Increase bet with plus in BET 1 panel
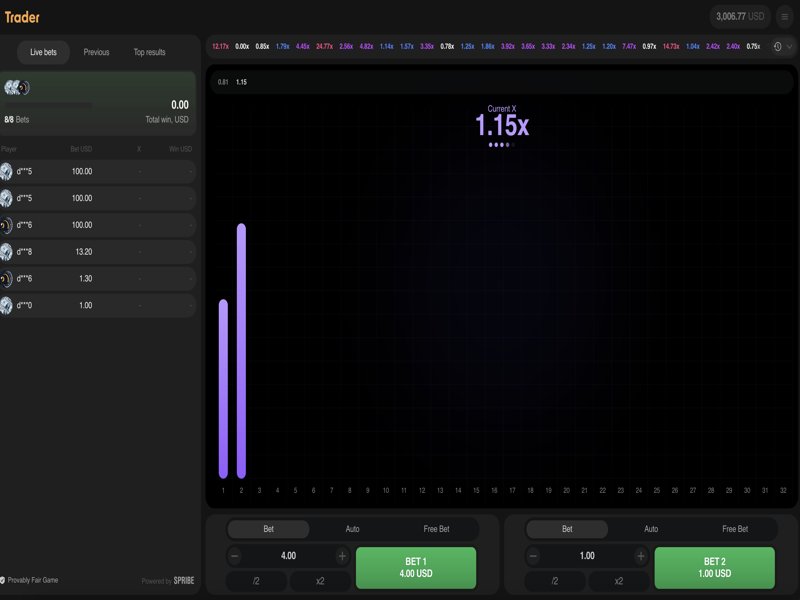The width and height of the screenshot is (800, 600). [342, 556]
